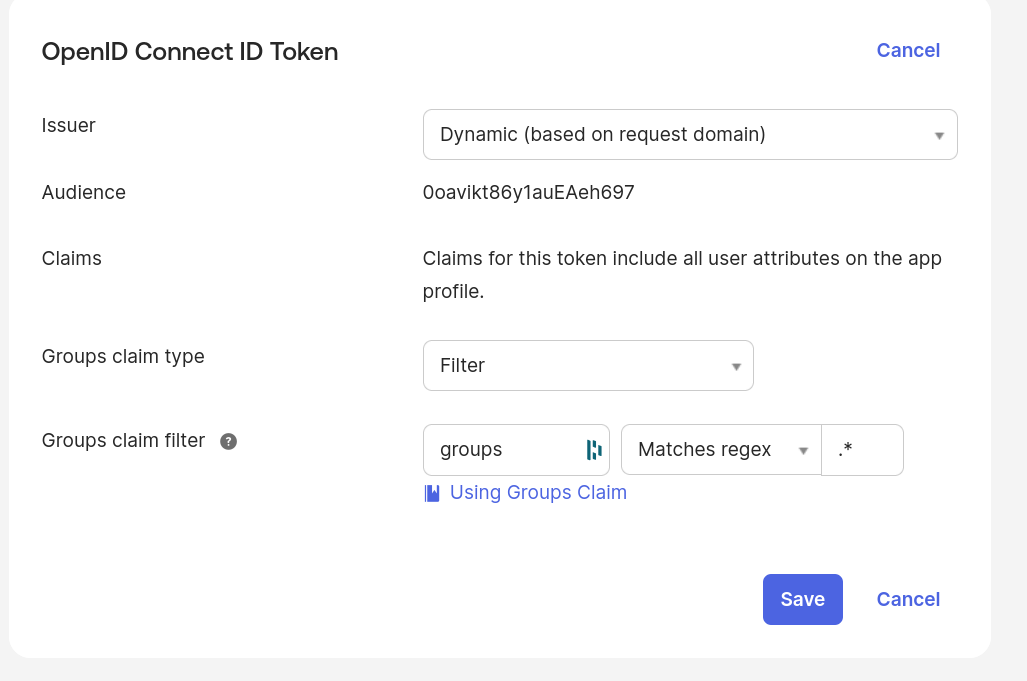1027x681 pixels.
Task: Click the Filter value in Groups claim type
Action: [463, 365]
